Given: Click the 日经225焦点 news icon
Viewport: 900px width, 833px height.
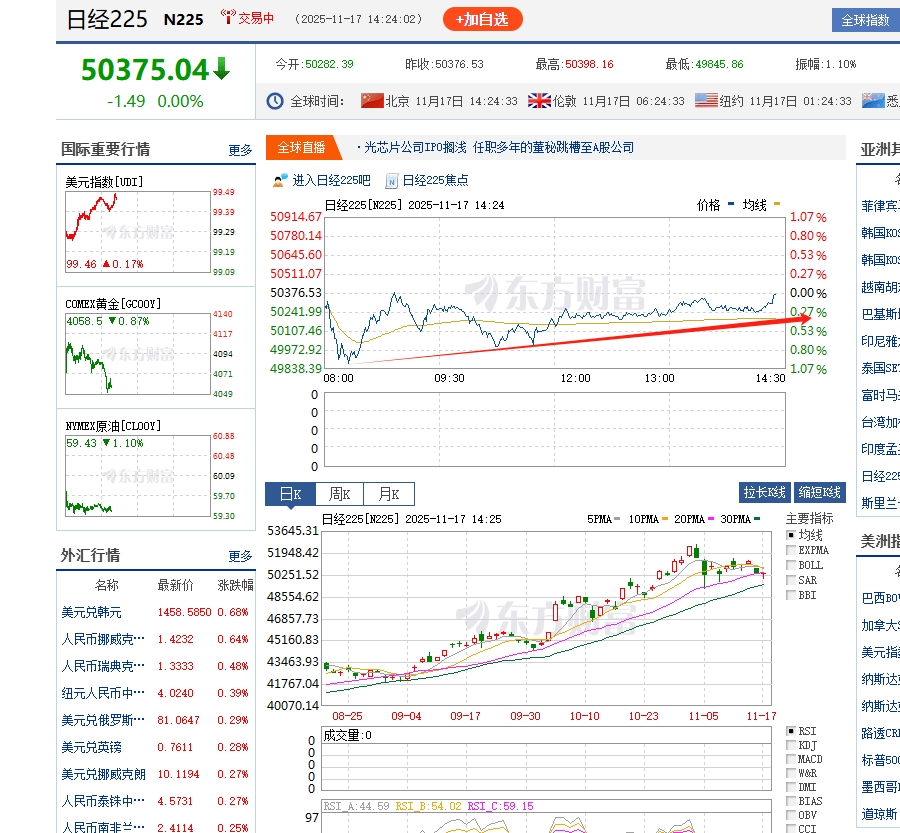Looking at the screenshot, I should coord(391,181).
